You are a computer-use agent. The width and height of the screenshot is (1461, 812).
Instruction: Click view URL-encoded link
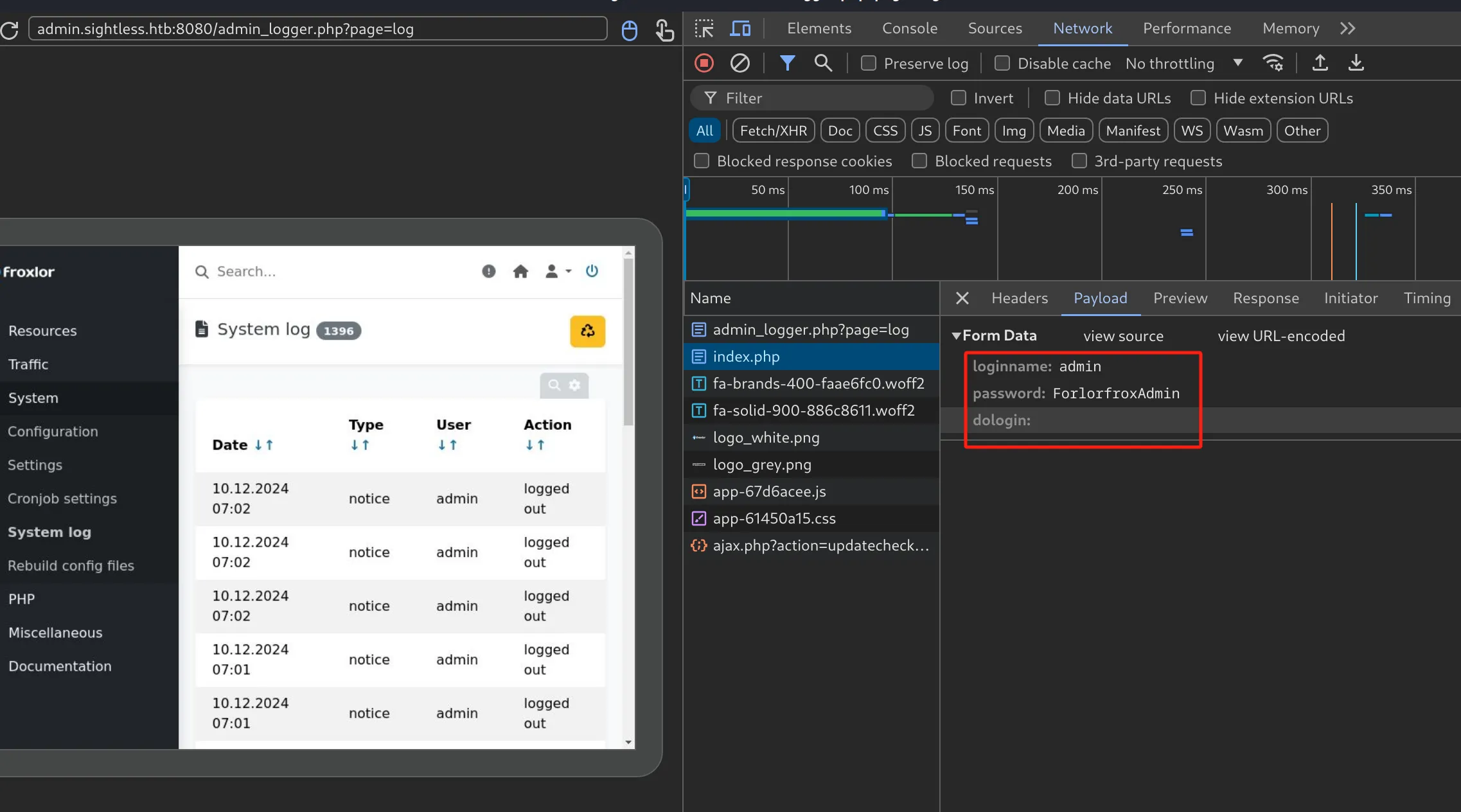[1280, 335]
